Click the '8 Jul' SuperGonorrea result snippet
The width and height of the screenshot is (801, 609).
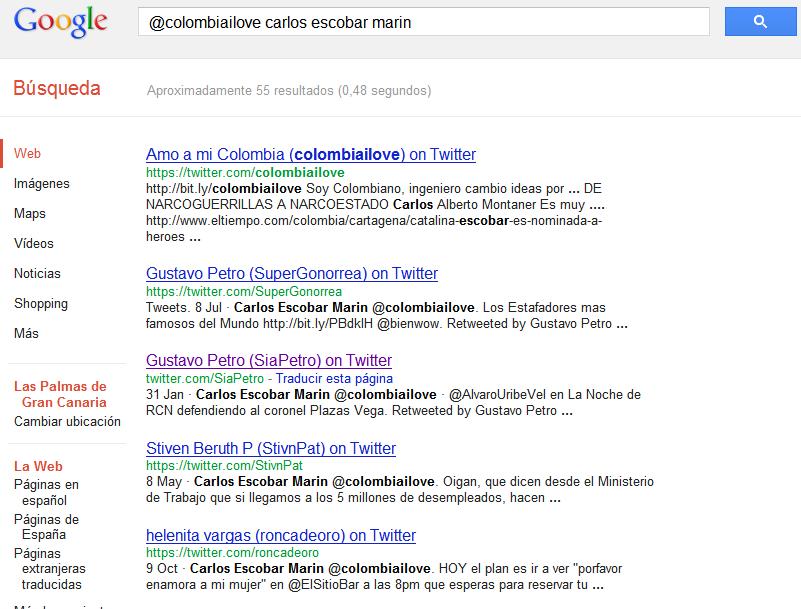[387, 315]
